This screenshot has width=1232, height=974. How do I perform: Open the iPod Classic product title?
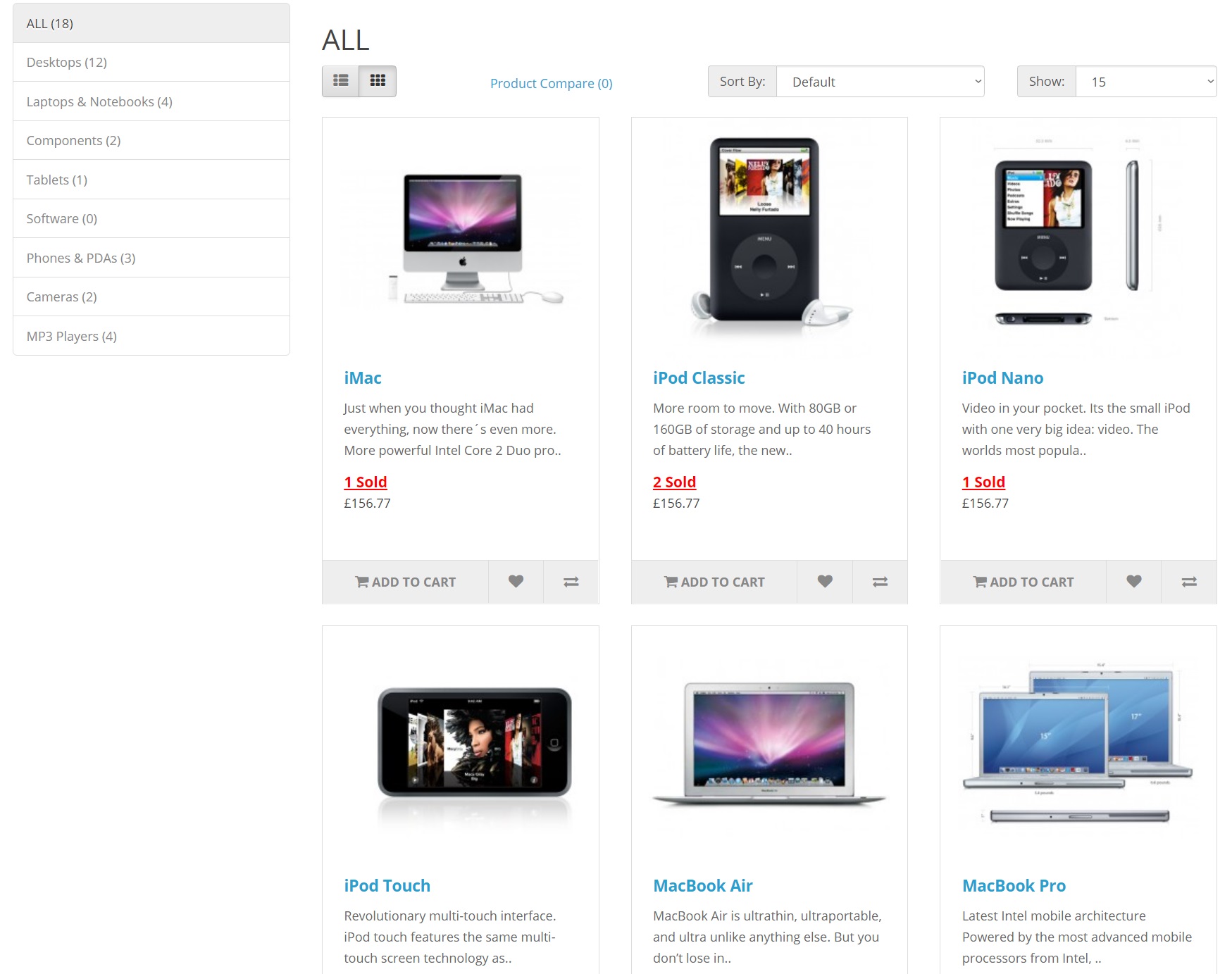699,378
